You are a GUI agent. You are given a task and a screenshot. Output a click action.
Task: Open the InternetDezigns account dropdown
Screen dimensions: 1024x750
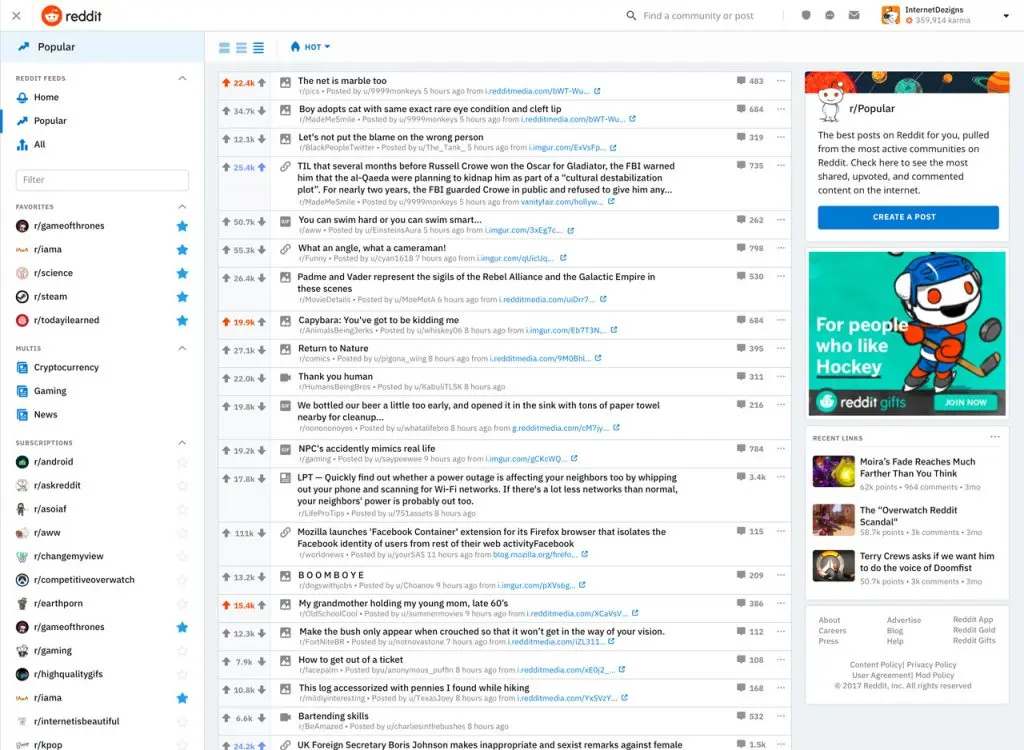pyautogui.click(x=1006, y=15)
